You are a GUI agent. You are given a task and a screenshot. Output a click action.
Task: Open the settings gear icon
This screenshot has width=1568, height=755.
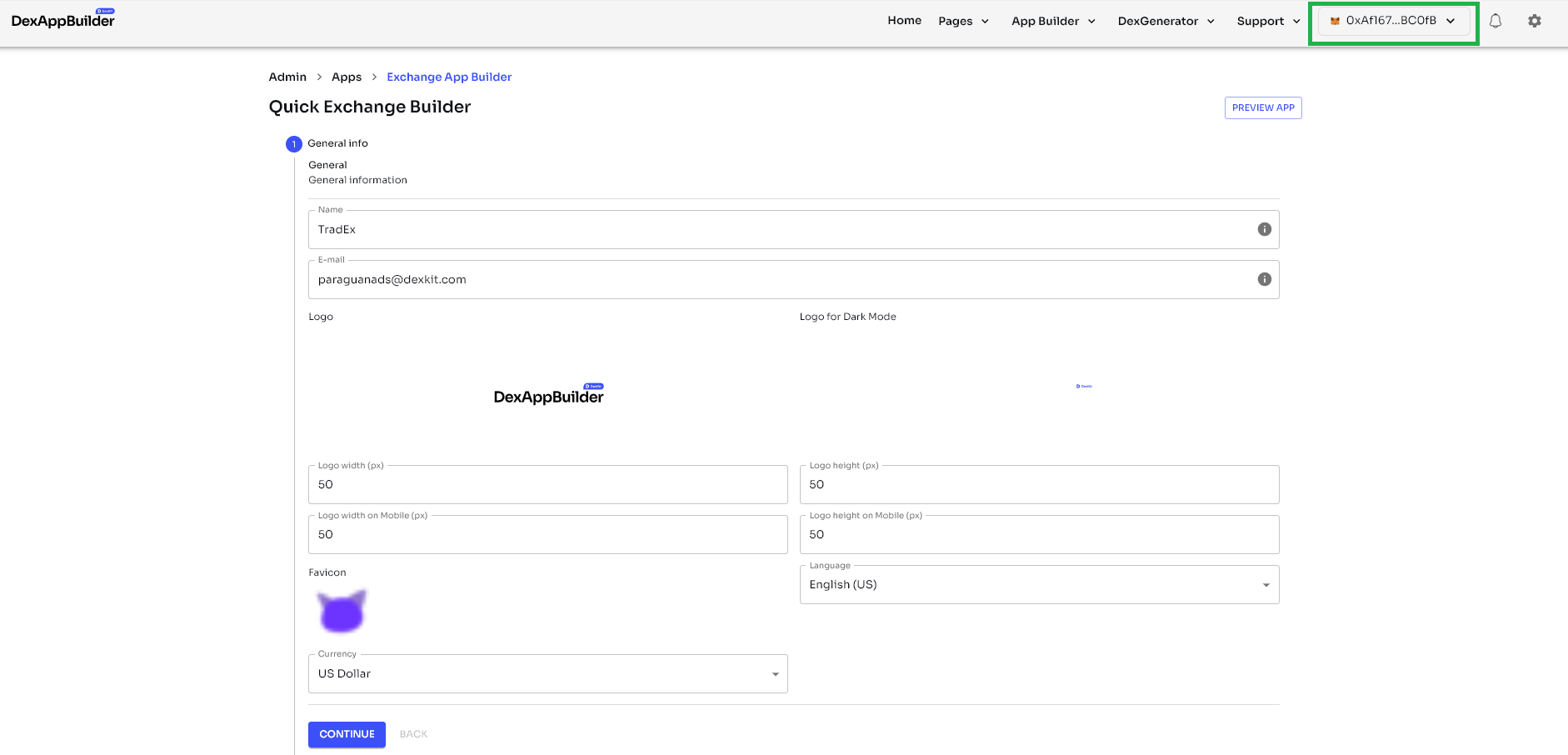(1534, 21)
